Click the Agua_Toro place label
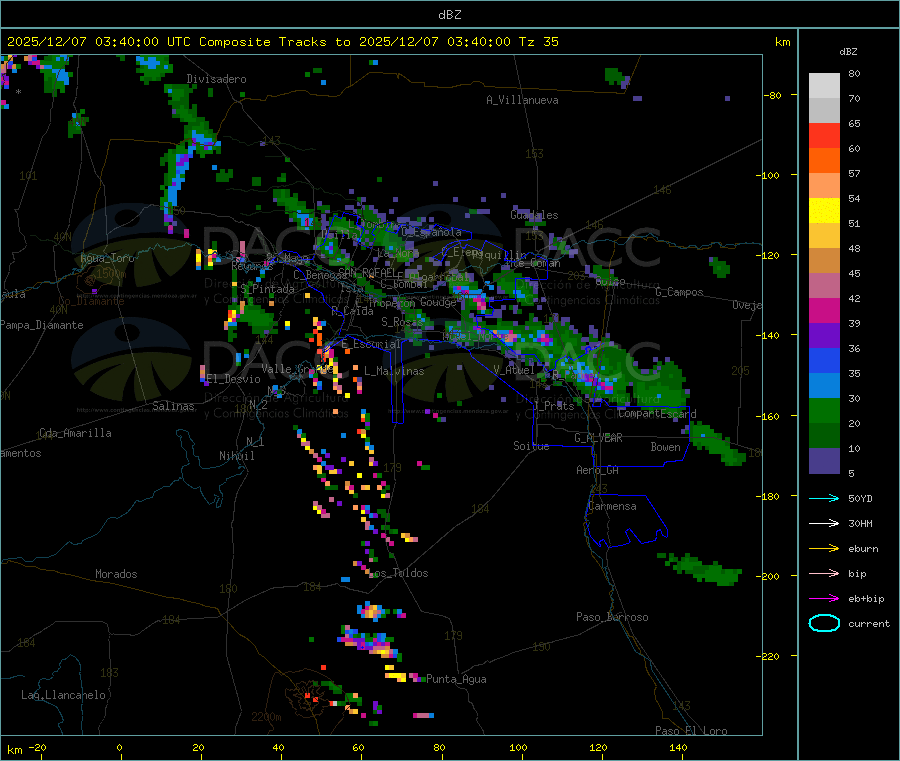The image size is (900, 761). pos(107,258)
